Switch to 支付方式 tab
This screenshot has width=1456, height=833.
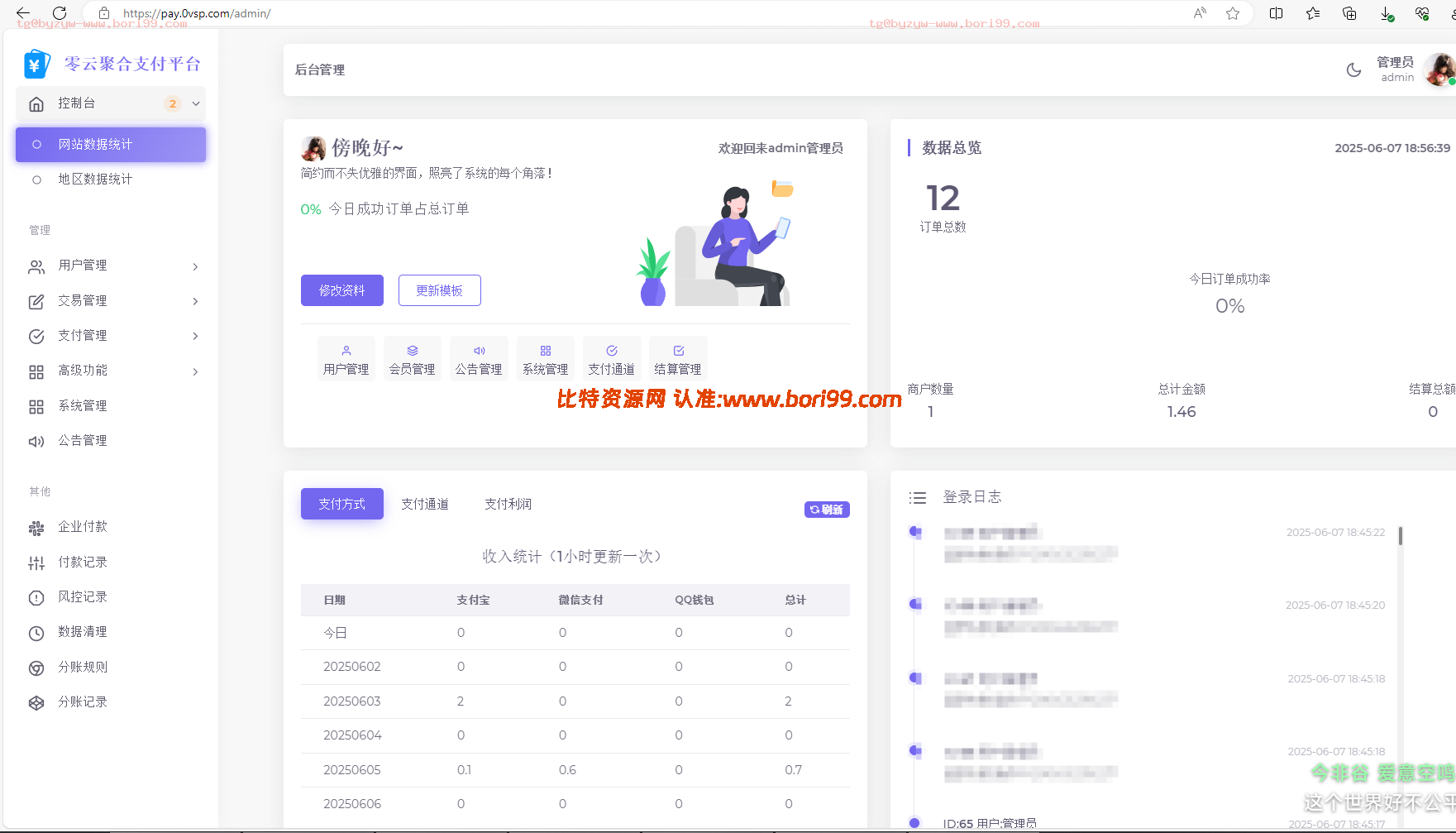click(x=342, y=504)
